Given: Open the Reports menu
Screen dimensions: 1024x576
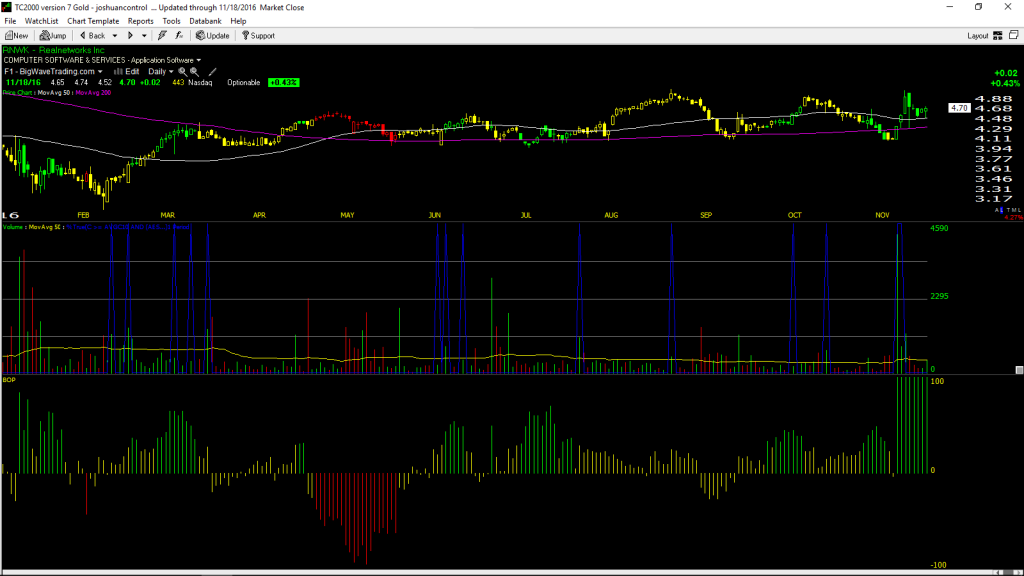Looking at the screenshot, I should (140, 21).
